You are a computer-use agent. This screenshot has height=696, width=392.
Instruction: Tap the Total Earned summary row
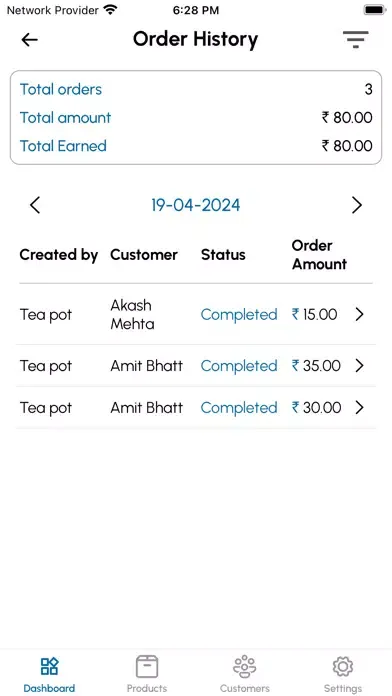(x=196, y=146)
